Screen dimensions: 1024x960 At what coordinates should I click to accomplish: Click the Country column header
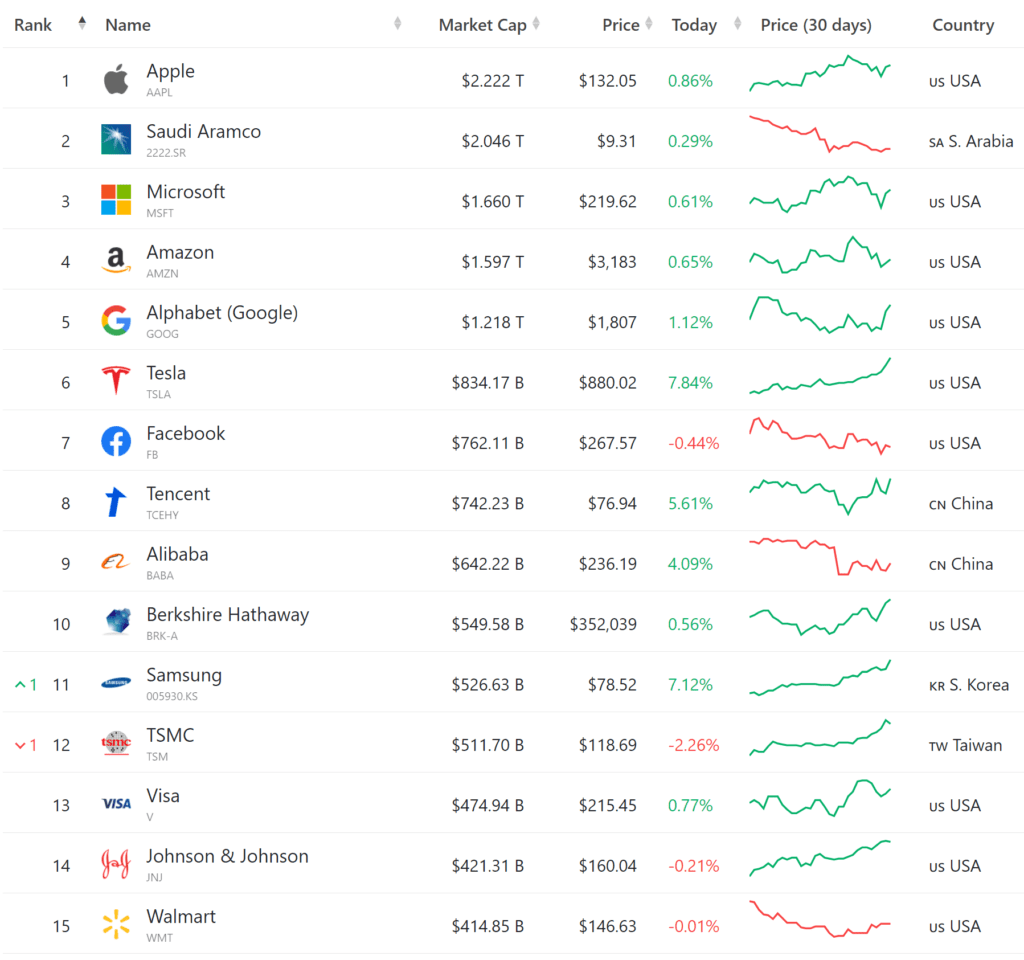[x=962, y=25]
